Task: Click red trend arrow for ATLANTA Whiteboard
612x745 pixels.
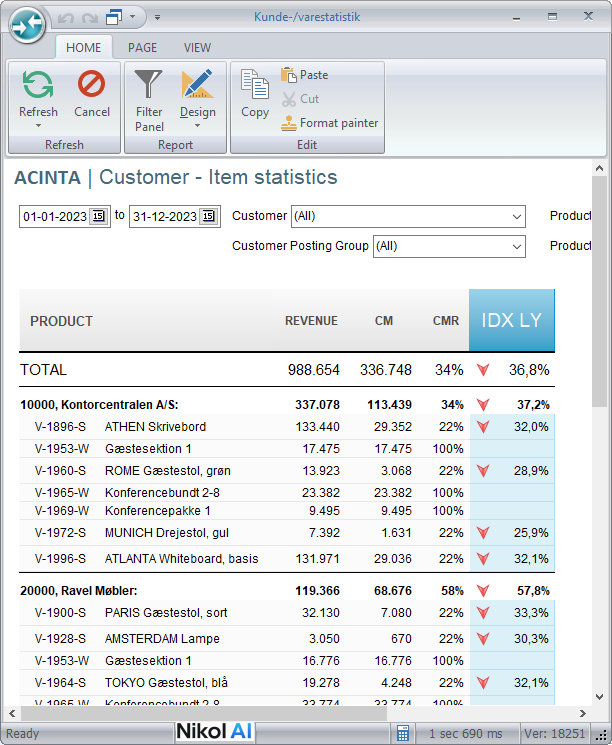Action: 483,559
